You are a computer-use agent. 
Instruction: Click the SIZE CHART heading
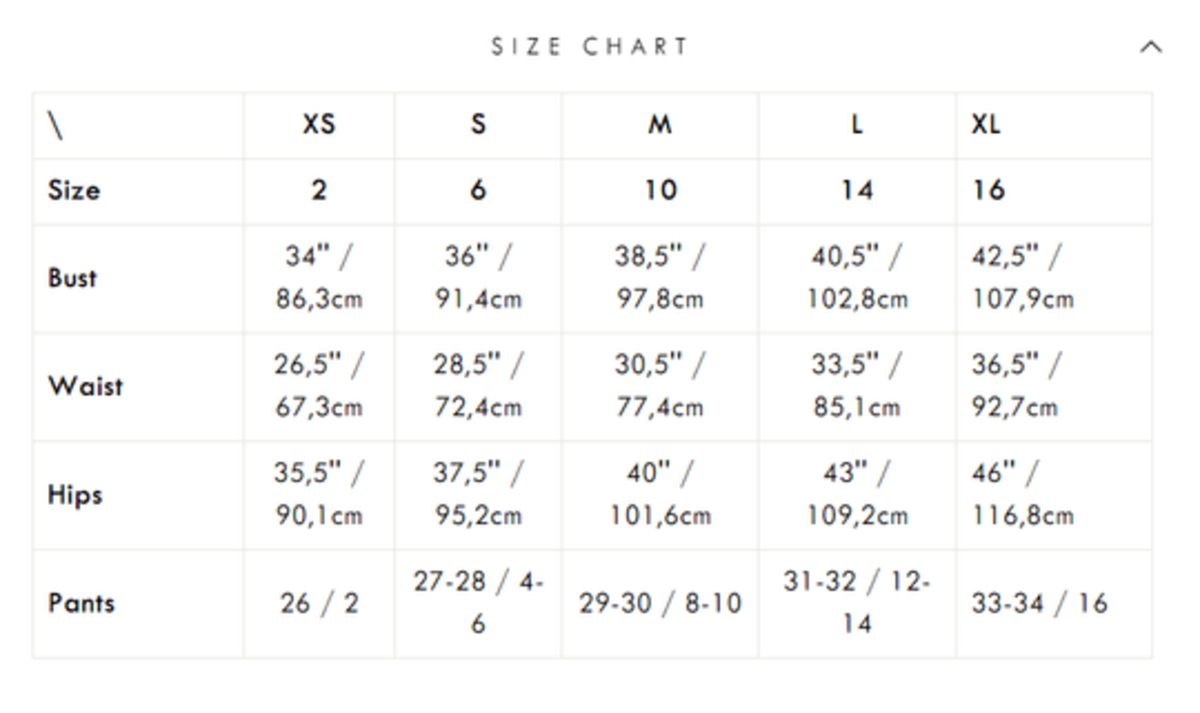point(590,47)
